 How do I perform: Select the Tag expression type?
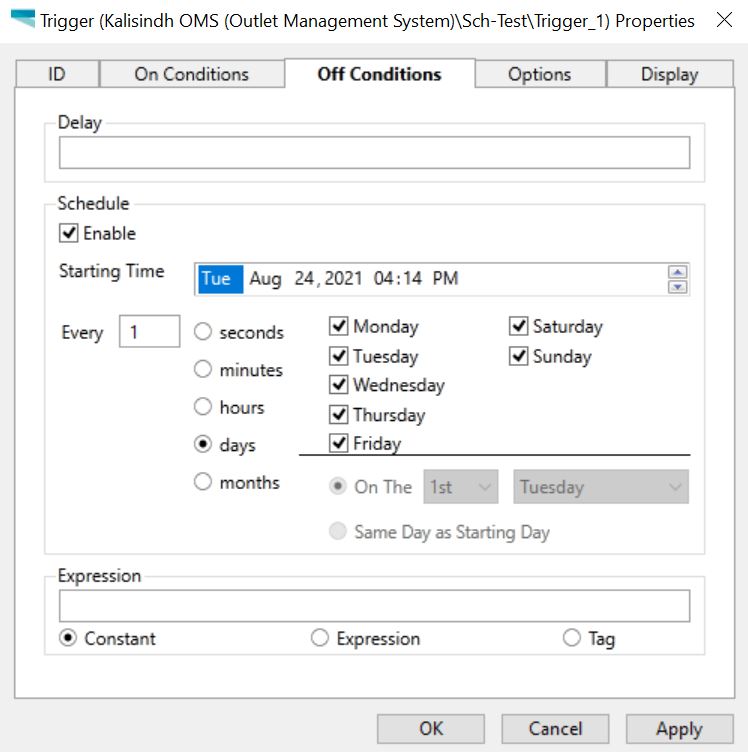pos(572,638)
